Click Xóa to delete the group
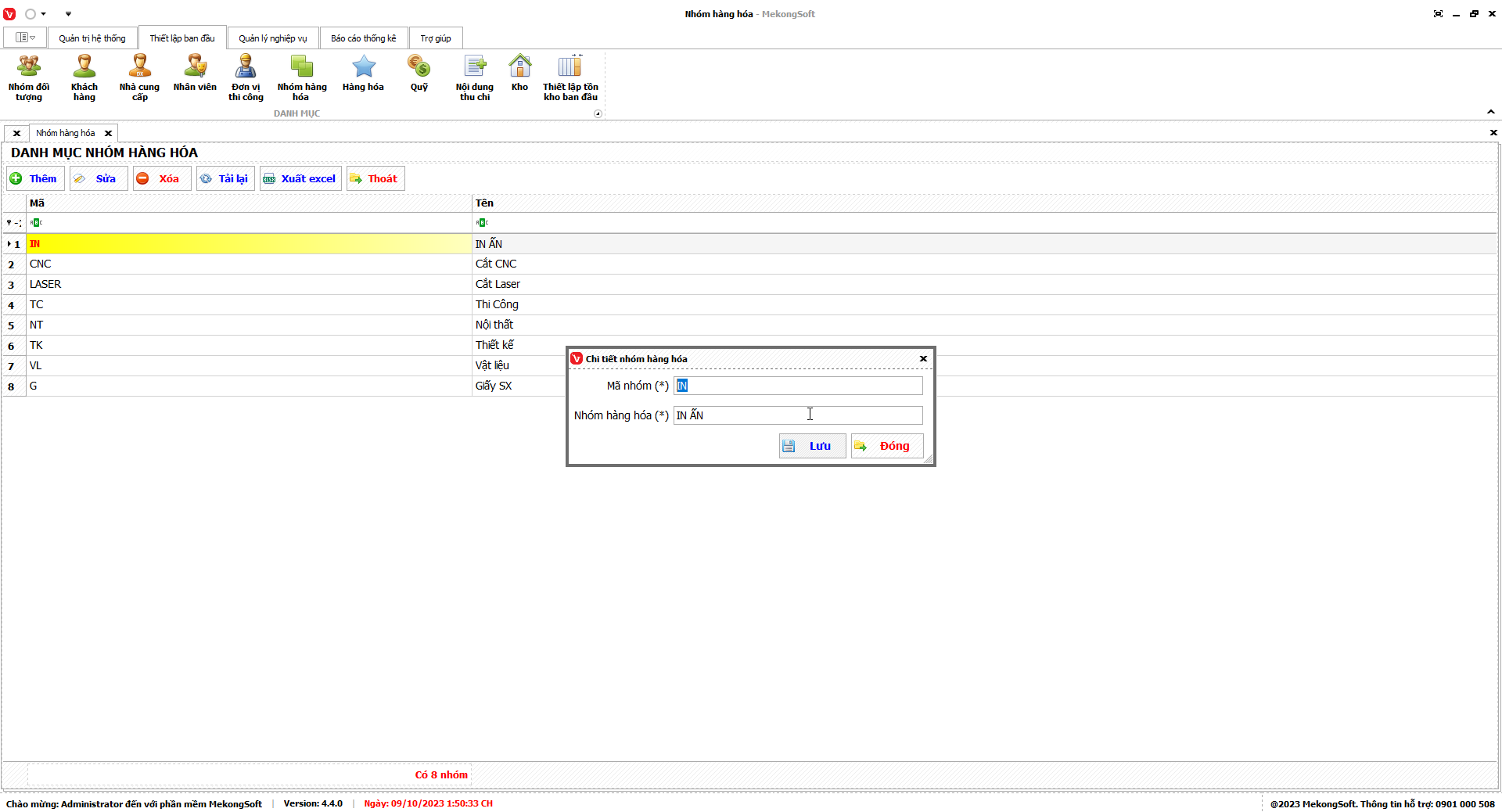This screenshot has width=1502, height=812. coord(162,178)
